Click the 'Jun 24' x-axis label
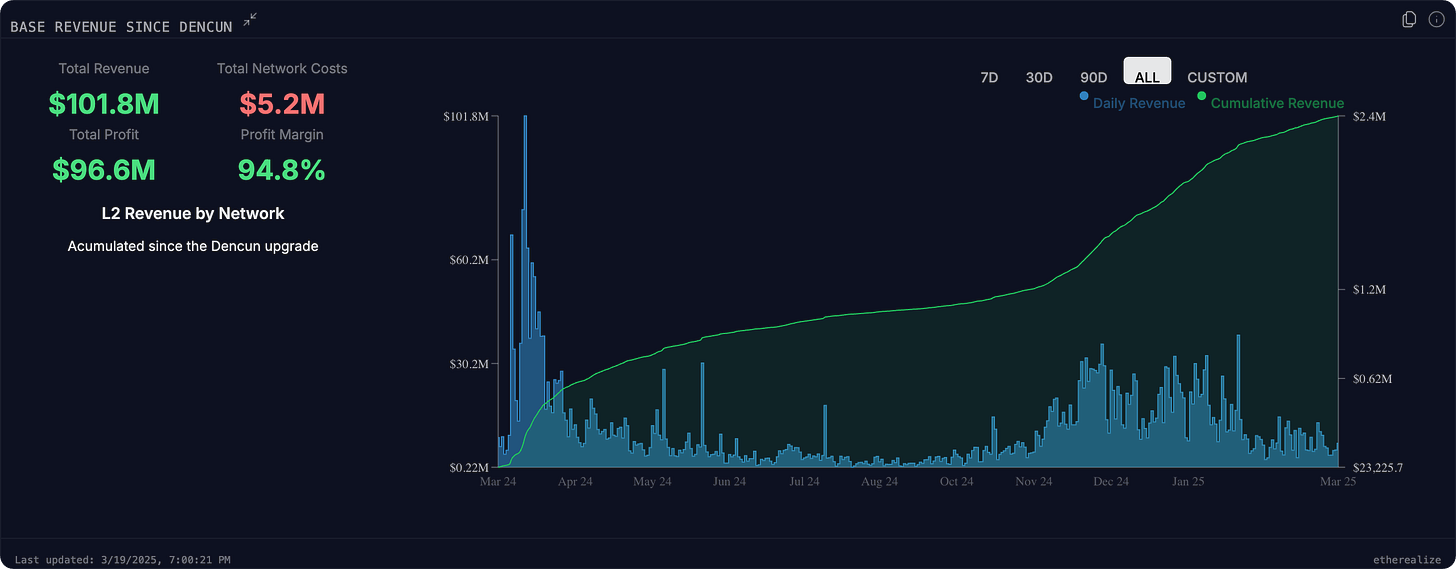 coord(729,481)
